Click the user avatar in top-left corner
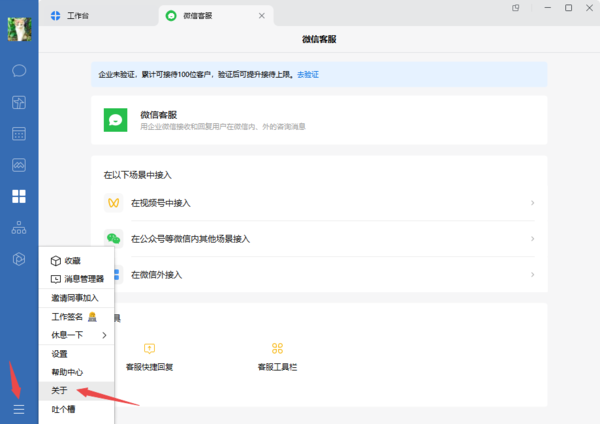The height and width of the screenshot is (424, 600). (x=19, y=29)
